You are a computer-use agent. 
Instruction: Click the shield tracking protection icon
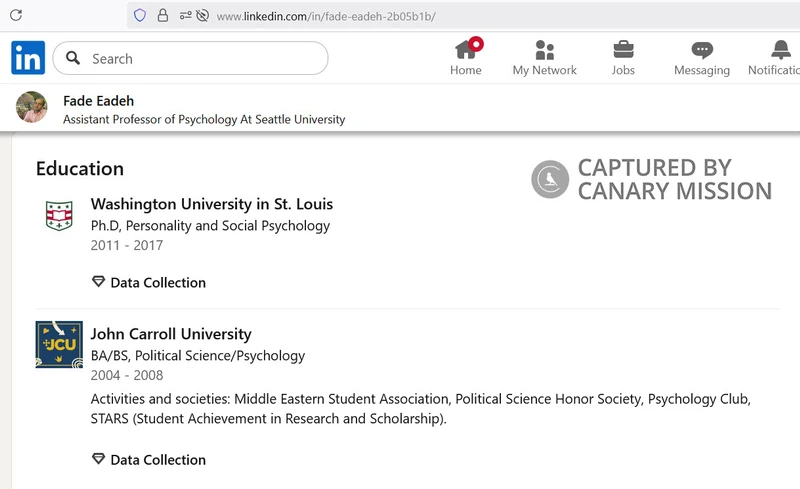[140, 15]
